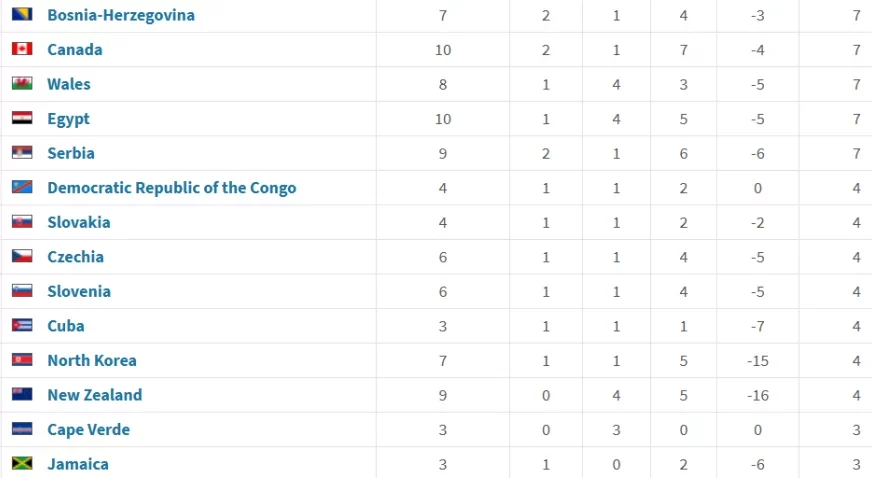Click the Bosnia-Herzegovina flag icon

[x=22, y=14]
